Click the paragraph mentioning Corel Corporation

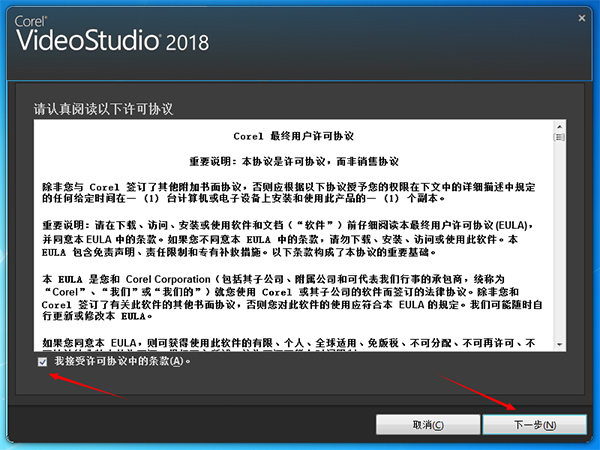(292, 298)
